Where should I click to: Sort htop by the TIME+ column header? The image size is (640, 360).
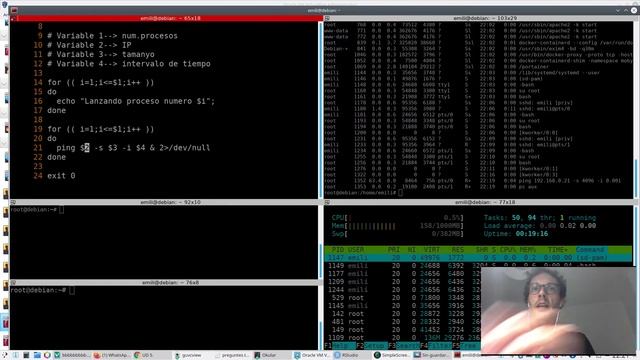[x=558, y=249]
